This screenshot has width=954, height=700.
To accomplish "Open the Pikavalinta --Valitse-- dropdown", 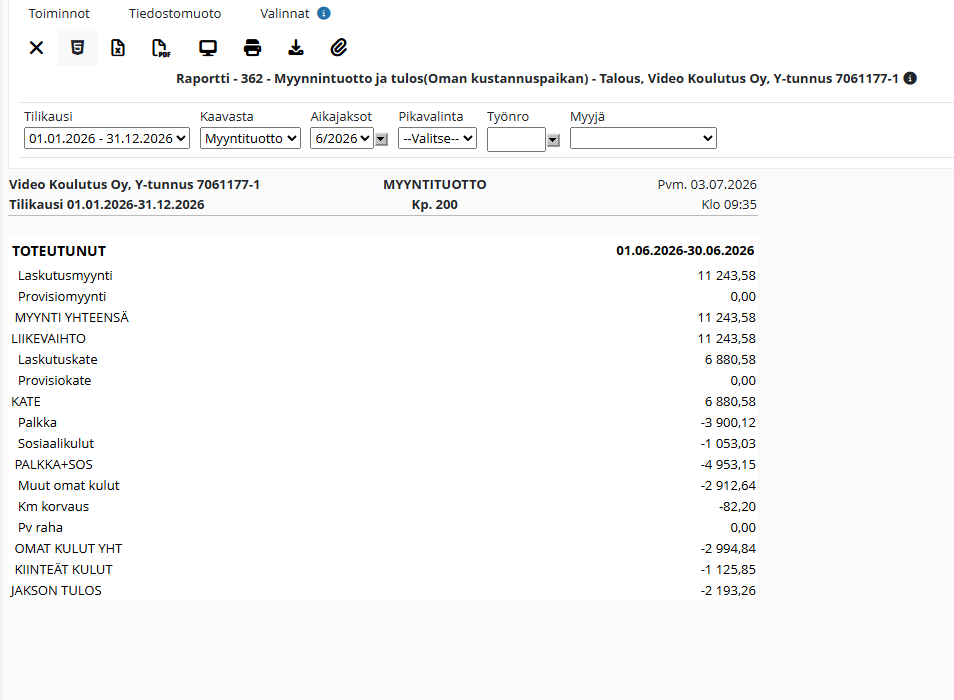I will (437, 138).
